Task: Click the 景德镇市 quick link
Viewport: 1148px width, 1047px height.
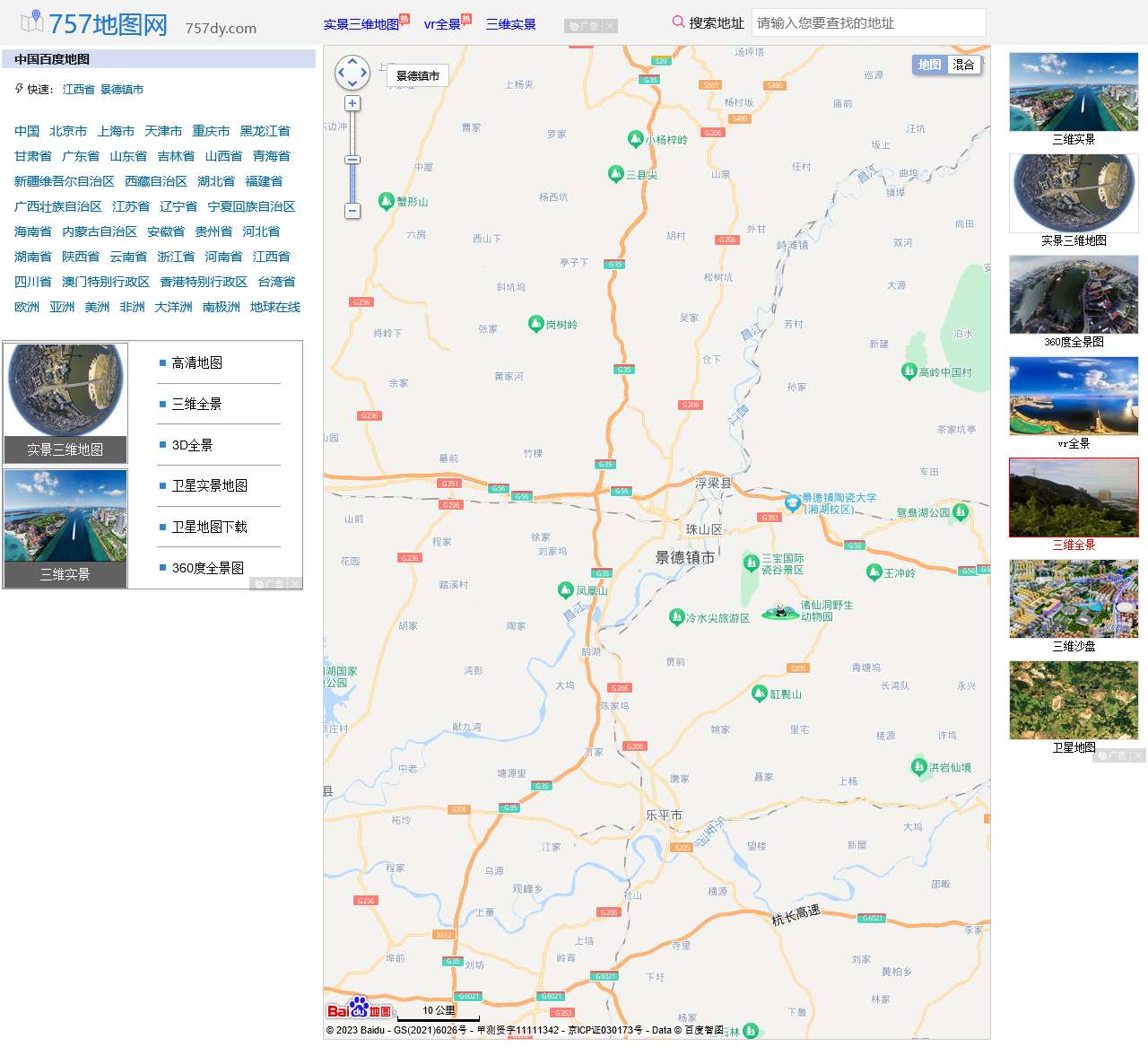Action: click(122, 90)
